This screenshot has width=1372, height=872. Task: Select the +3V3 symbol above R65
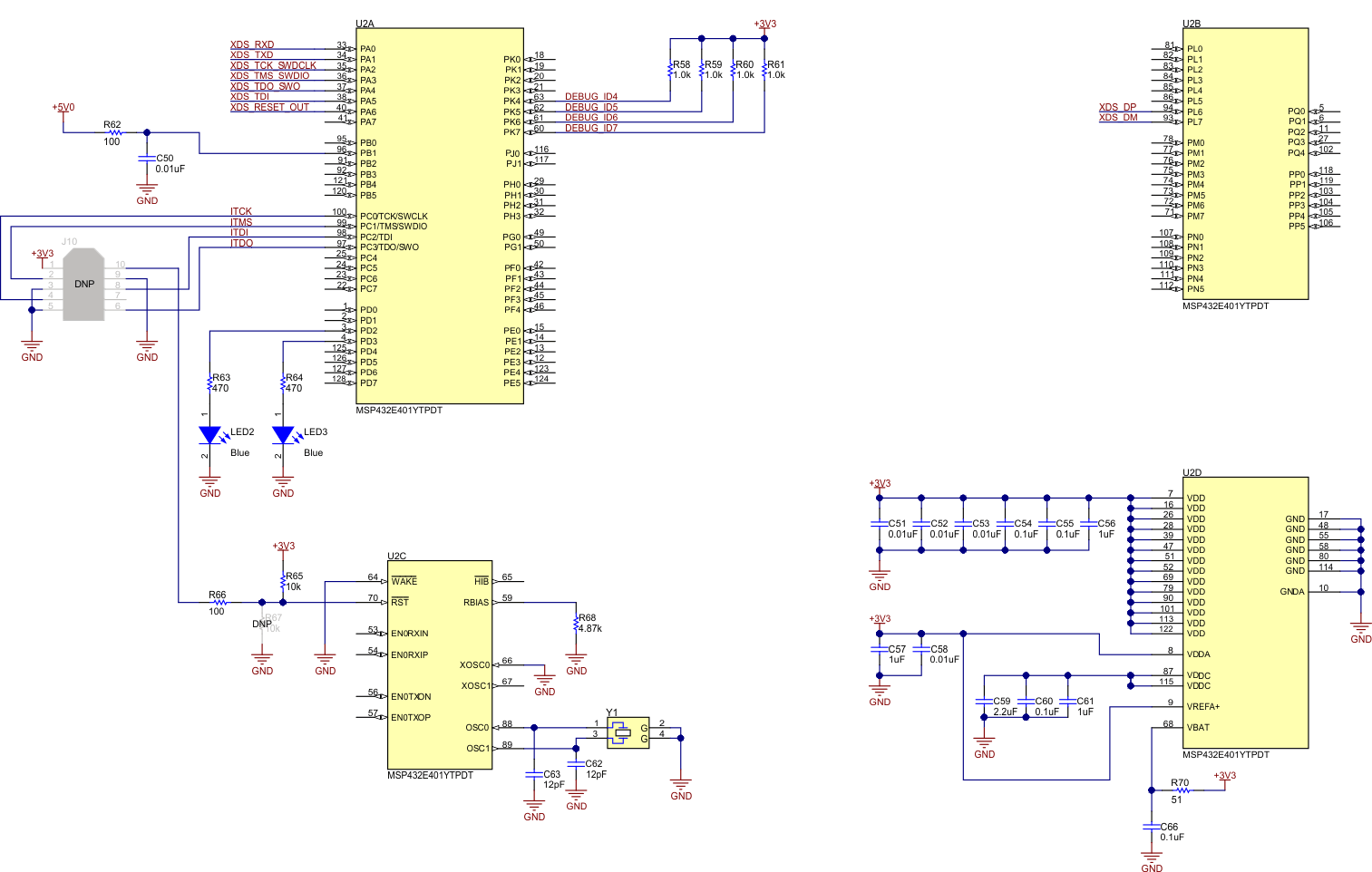pos(284,547)
